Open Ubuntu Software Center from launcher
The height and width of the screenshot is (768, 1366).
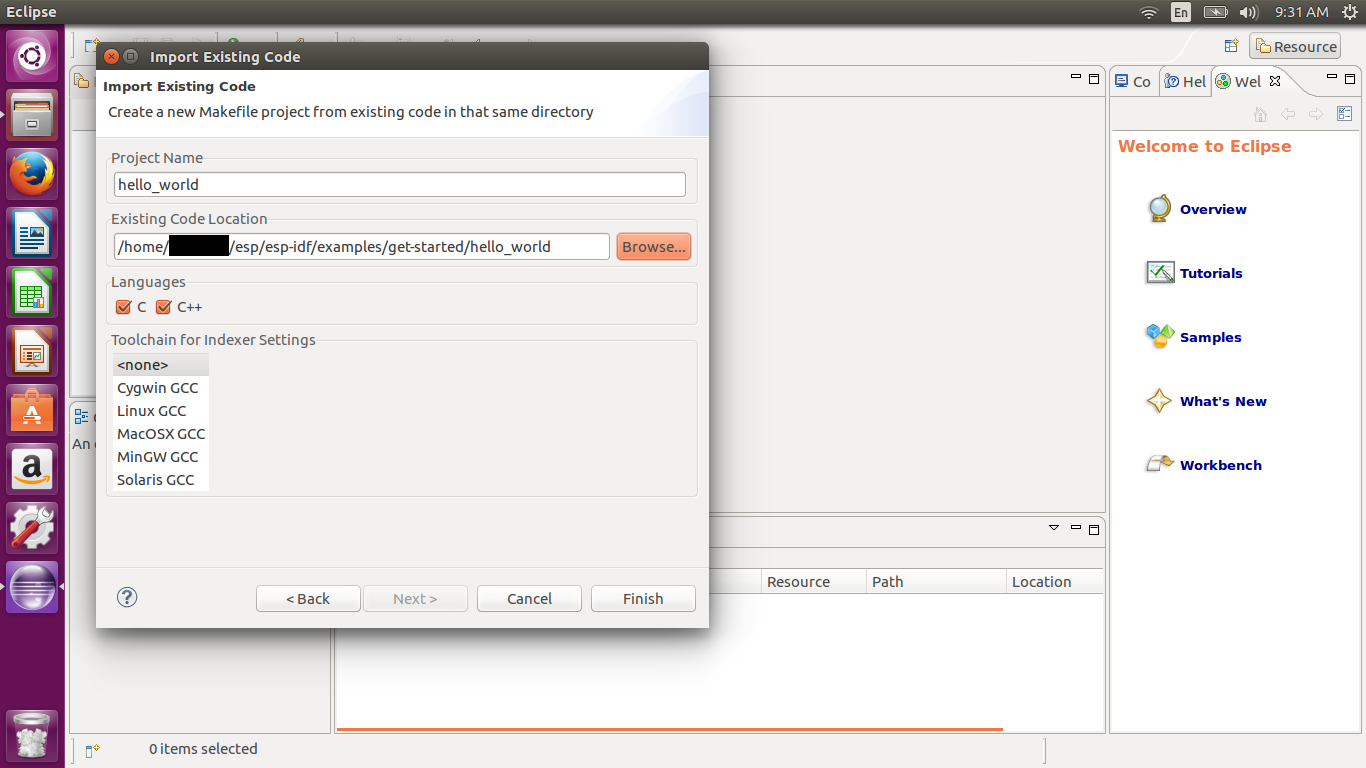(32, 410)
